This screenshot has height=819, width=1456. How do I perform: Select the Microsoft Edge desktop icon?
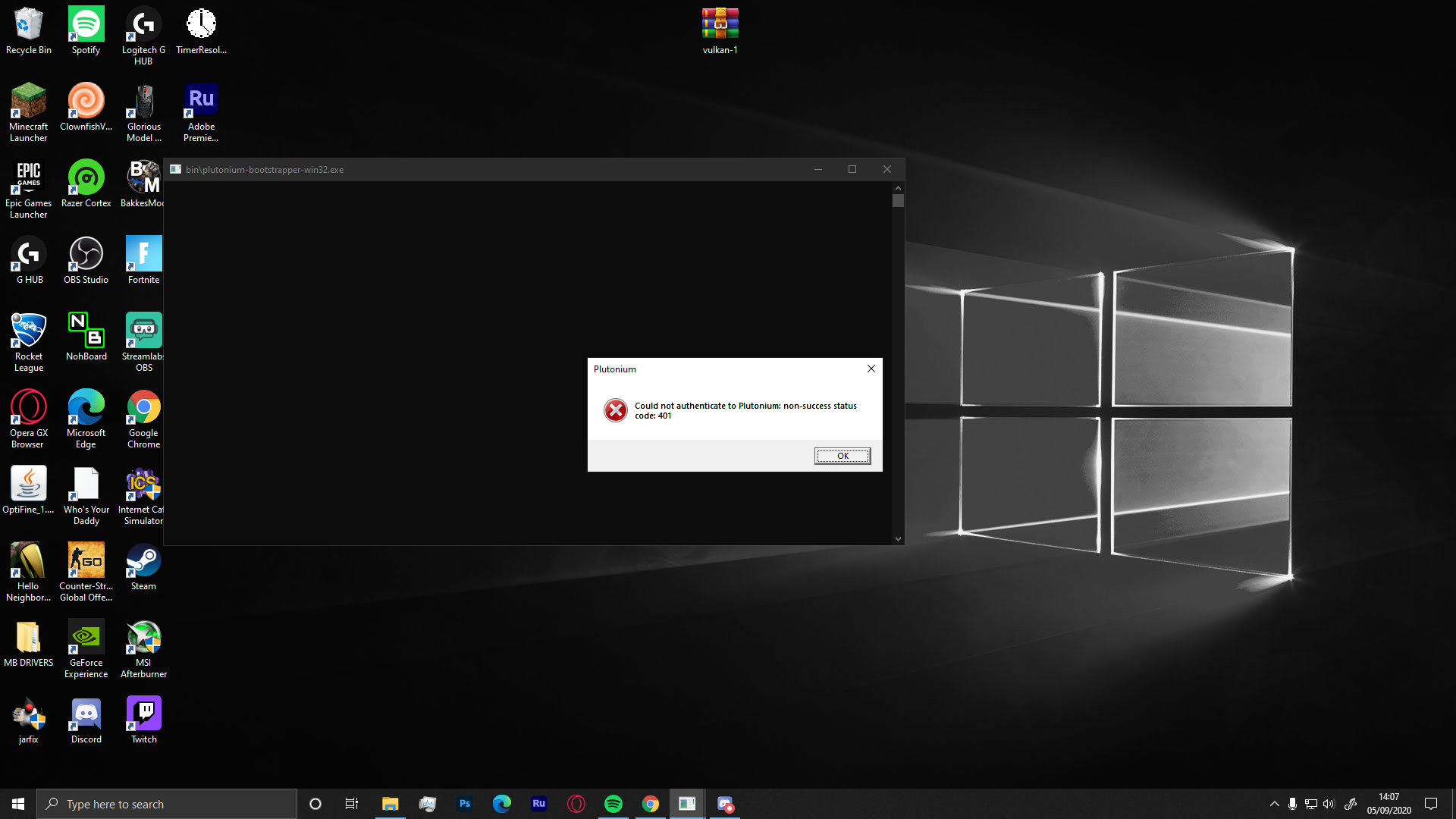point(86,419)
